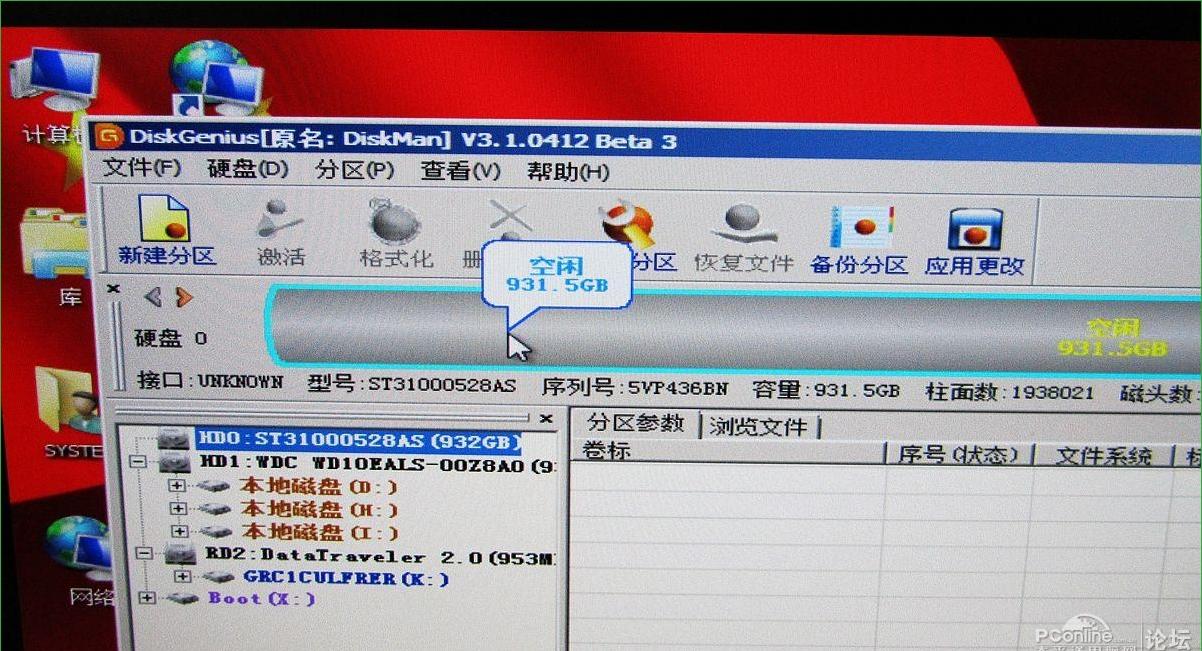Click the 接口:UNKNOWN text
The width and height of the screenshot is (1202, 651).
(x=210, y=381)
